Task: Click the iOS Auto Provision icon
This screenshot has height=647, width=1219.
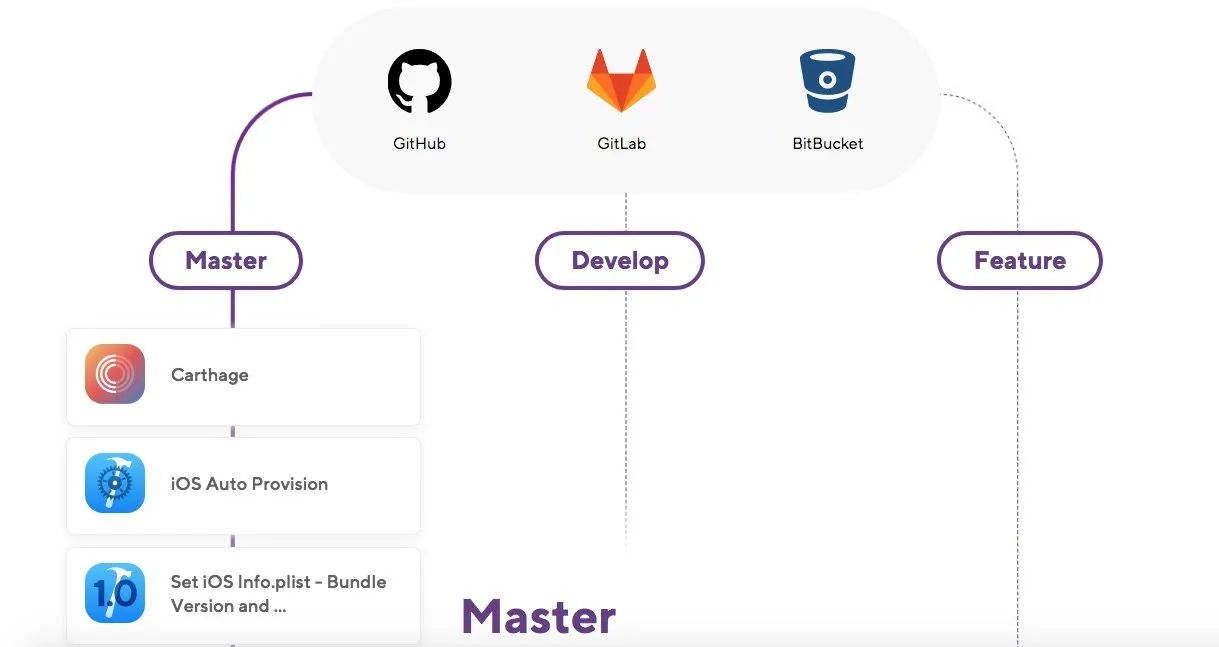Action: point(115,483)
